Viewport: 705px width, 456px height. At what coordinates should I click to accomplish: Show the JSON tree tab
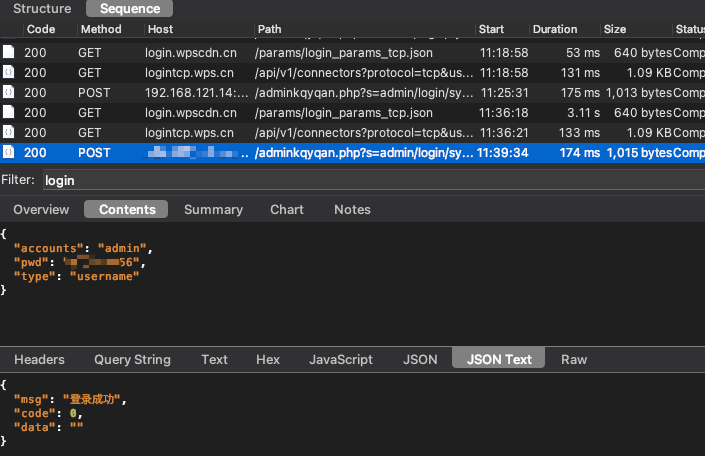(x=420, y=359)
